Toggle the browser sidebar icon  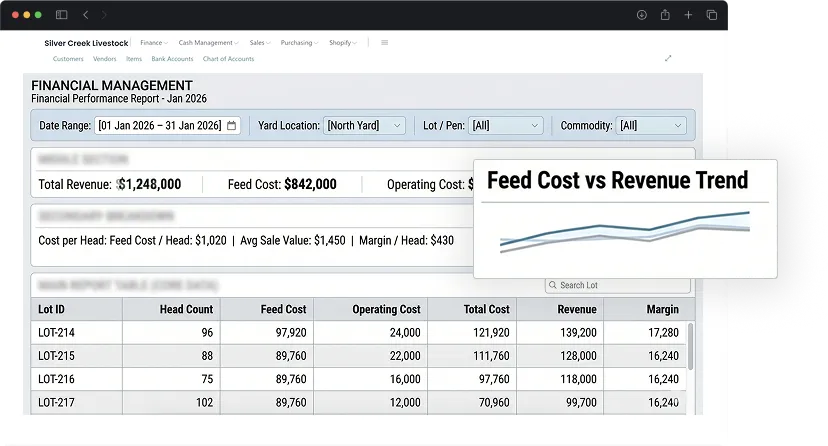[61, 15]
